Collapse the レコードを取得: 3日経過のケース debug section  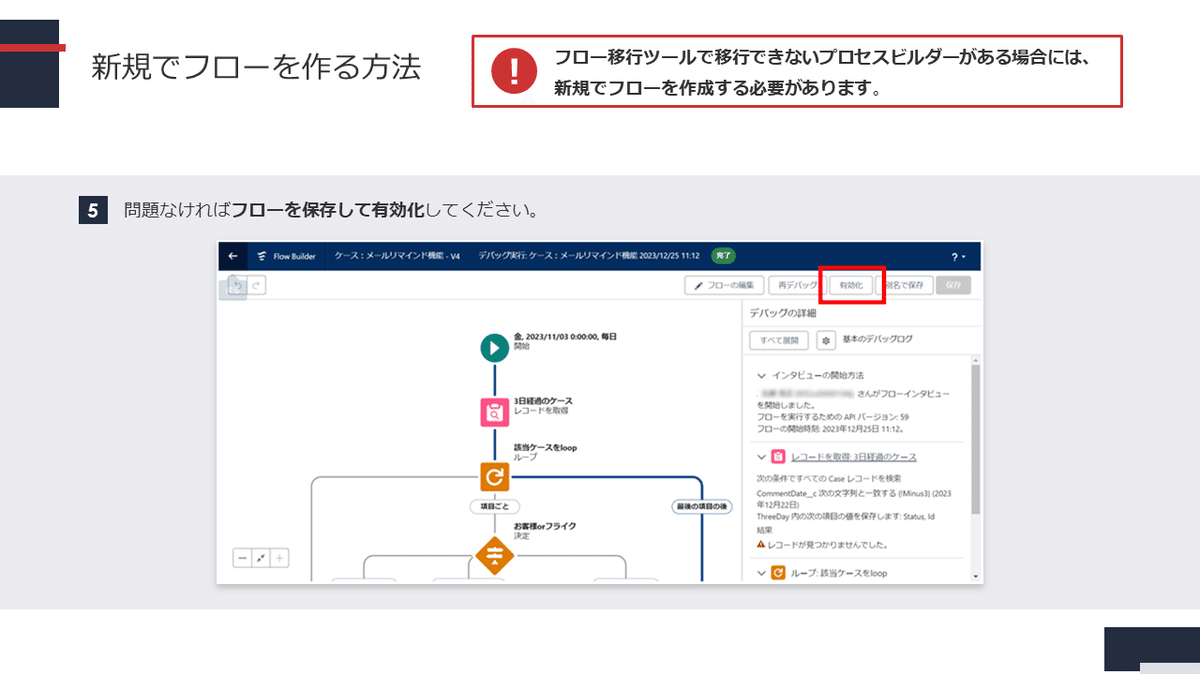[x=761, y=456]
